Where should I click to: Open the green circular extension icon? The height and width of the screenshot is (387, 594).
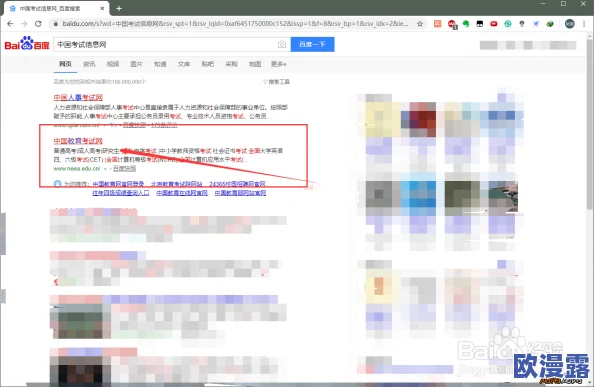(x=508, y=24)
